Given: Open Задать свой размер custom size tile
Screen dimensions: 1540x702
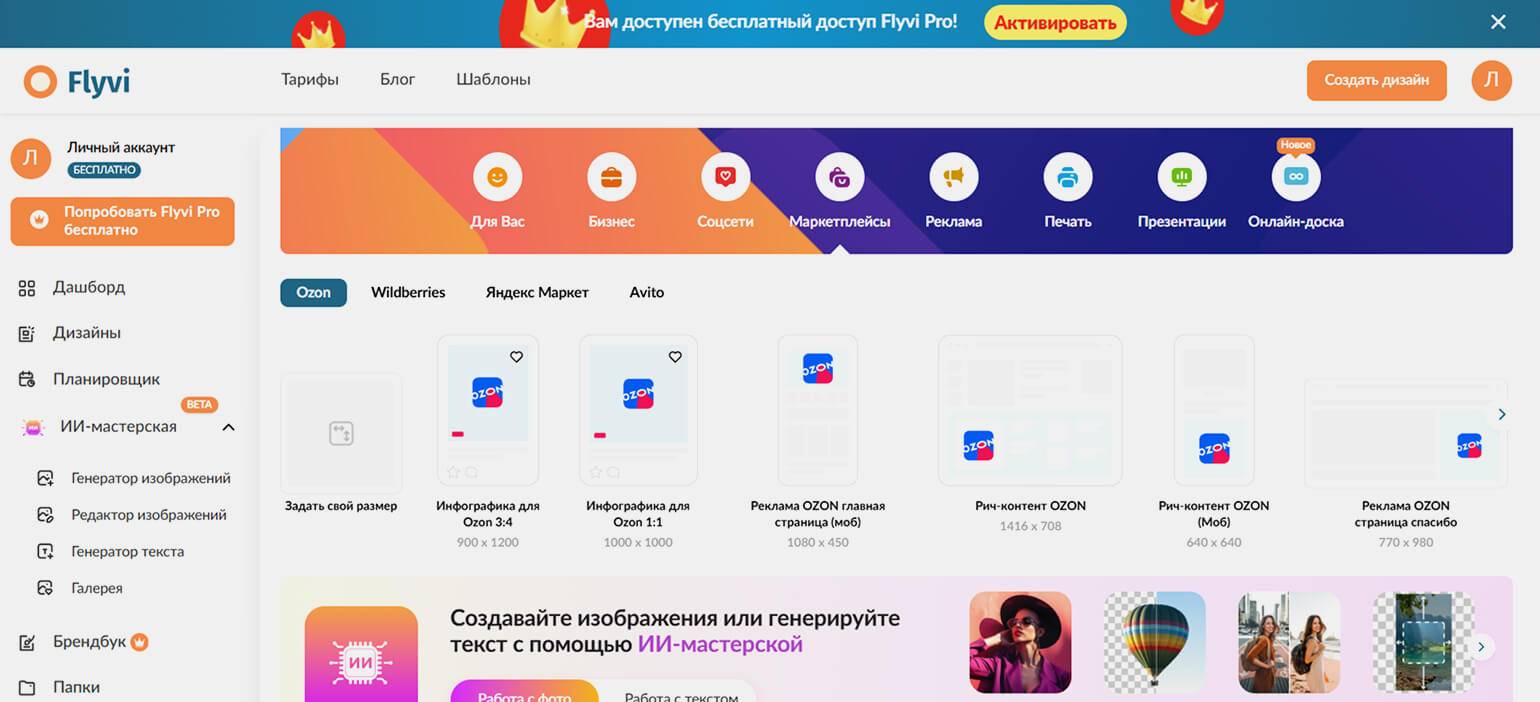Looking at the screenshot, I should click(341, 433).
